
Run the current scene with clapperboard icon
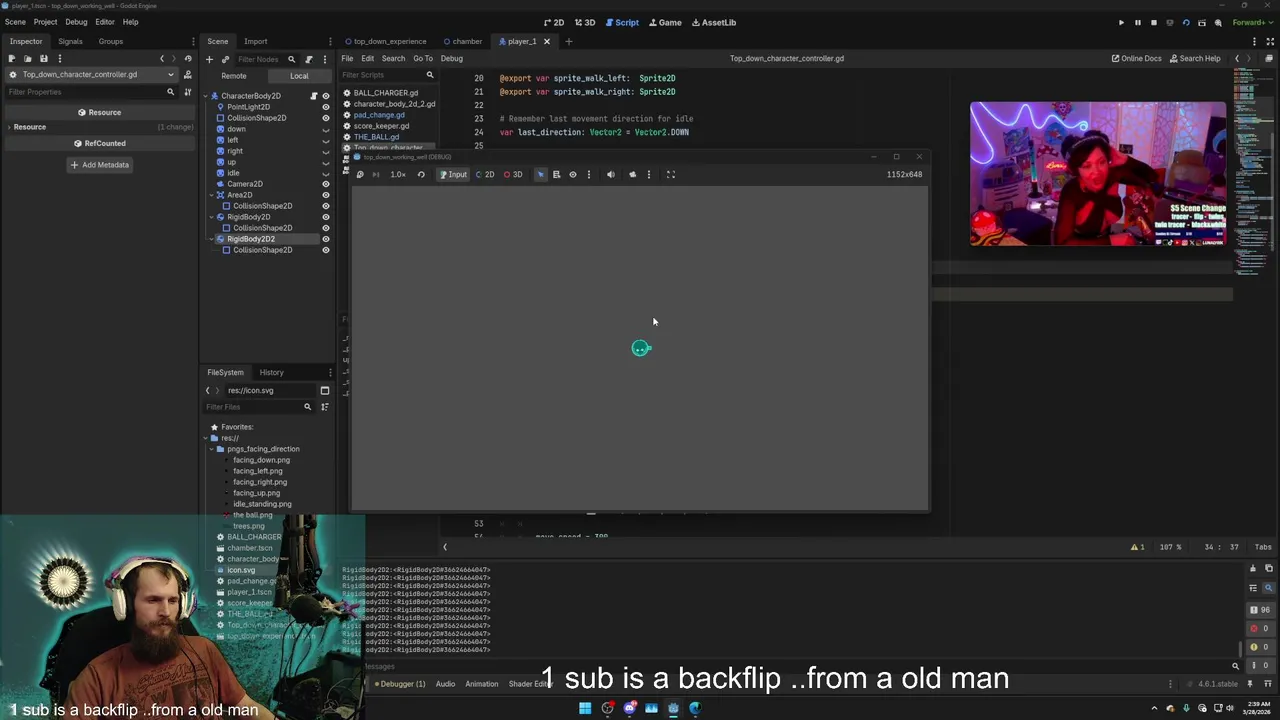[1202, 22]
